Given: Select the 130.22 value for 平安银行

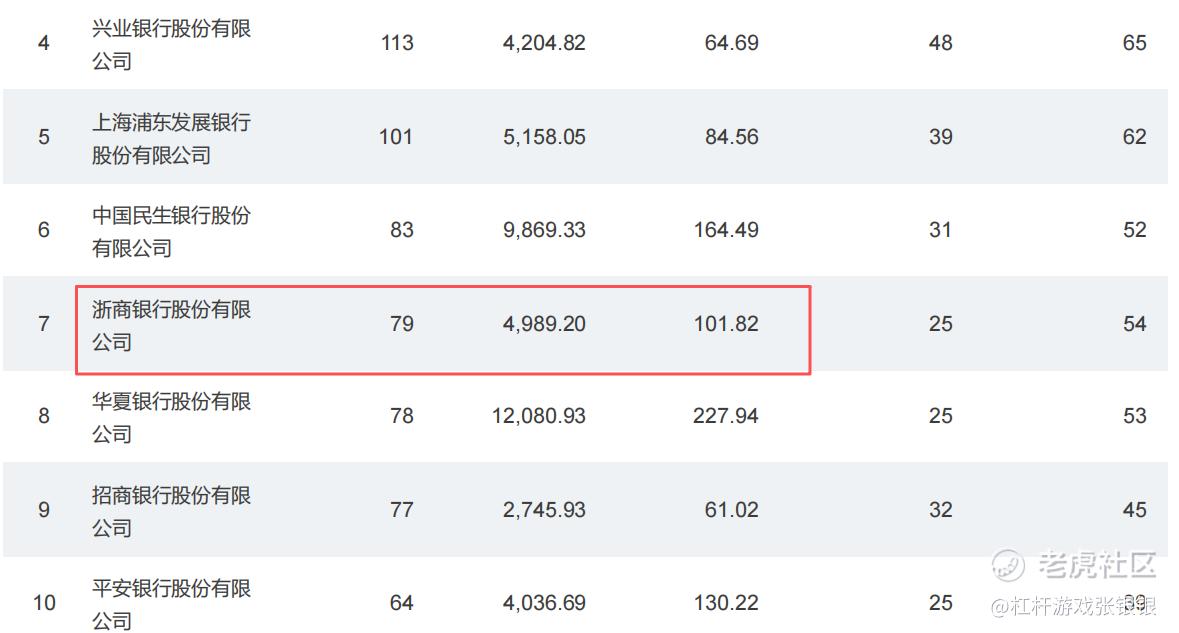Looking at the screenshot, I should click(x=726, y=603).
